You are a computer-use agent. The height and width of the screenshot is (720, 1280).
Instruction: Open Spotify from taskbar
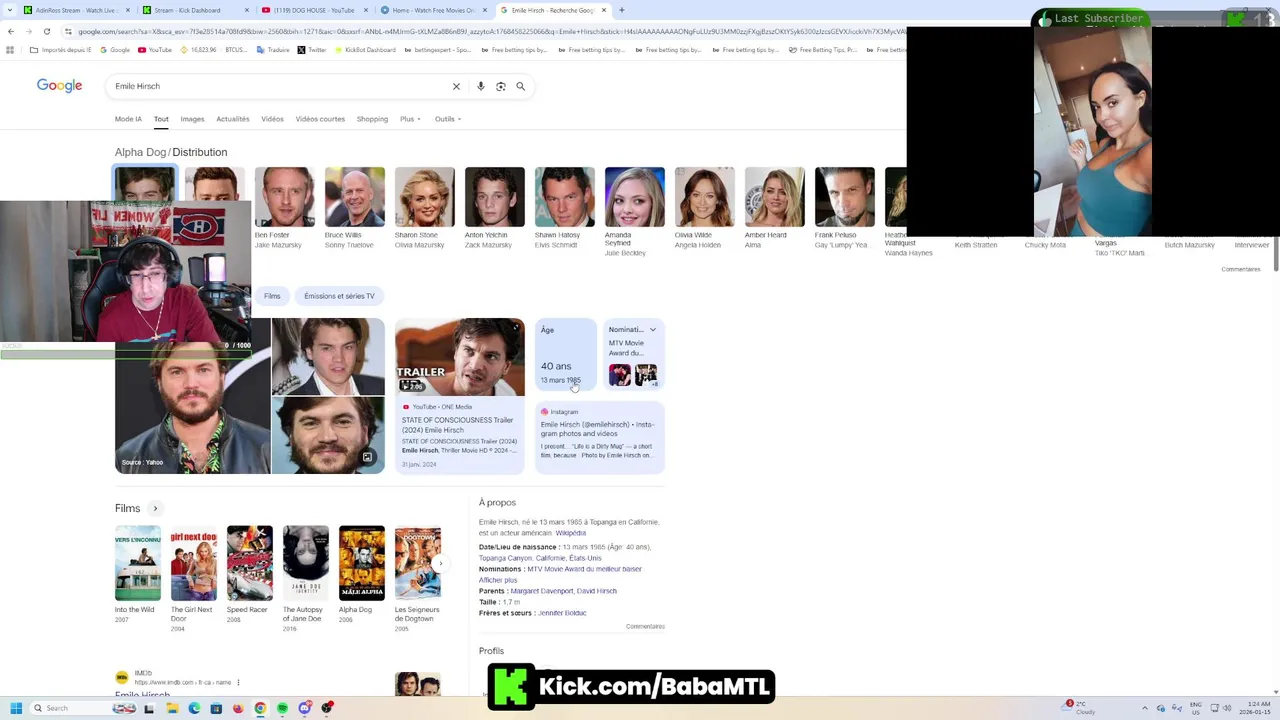[282, 708]
